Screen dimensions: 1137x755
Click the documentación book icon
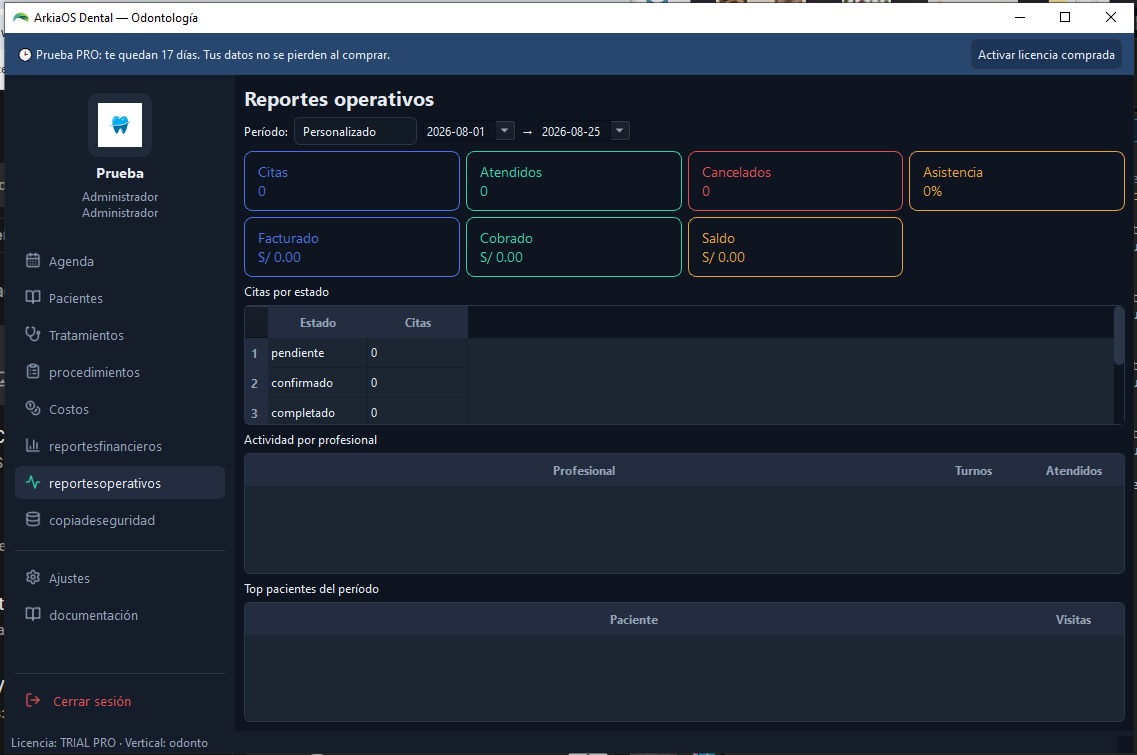pyautogui.click(x=33, y=614)
